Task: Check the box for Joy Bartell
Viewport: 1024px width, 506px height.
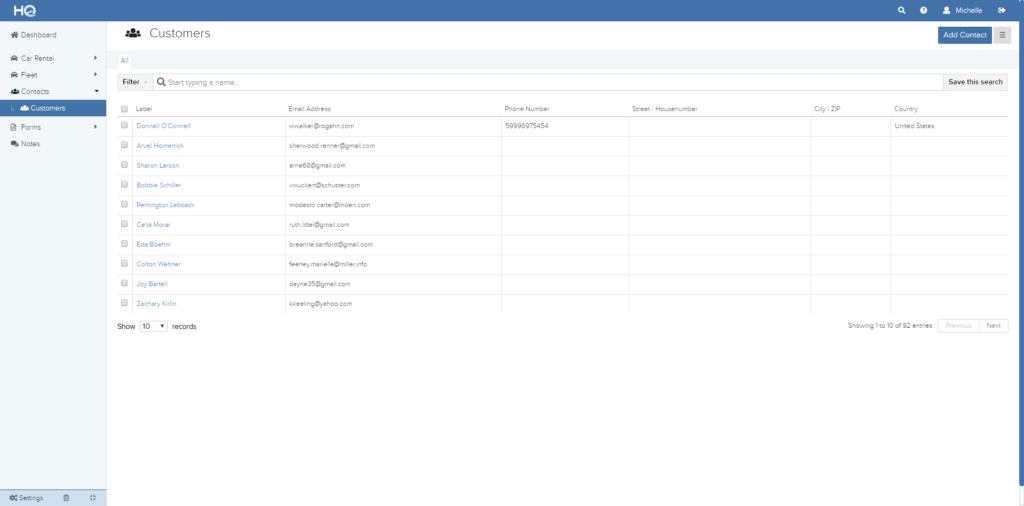Action: (124, 283)
